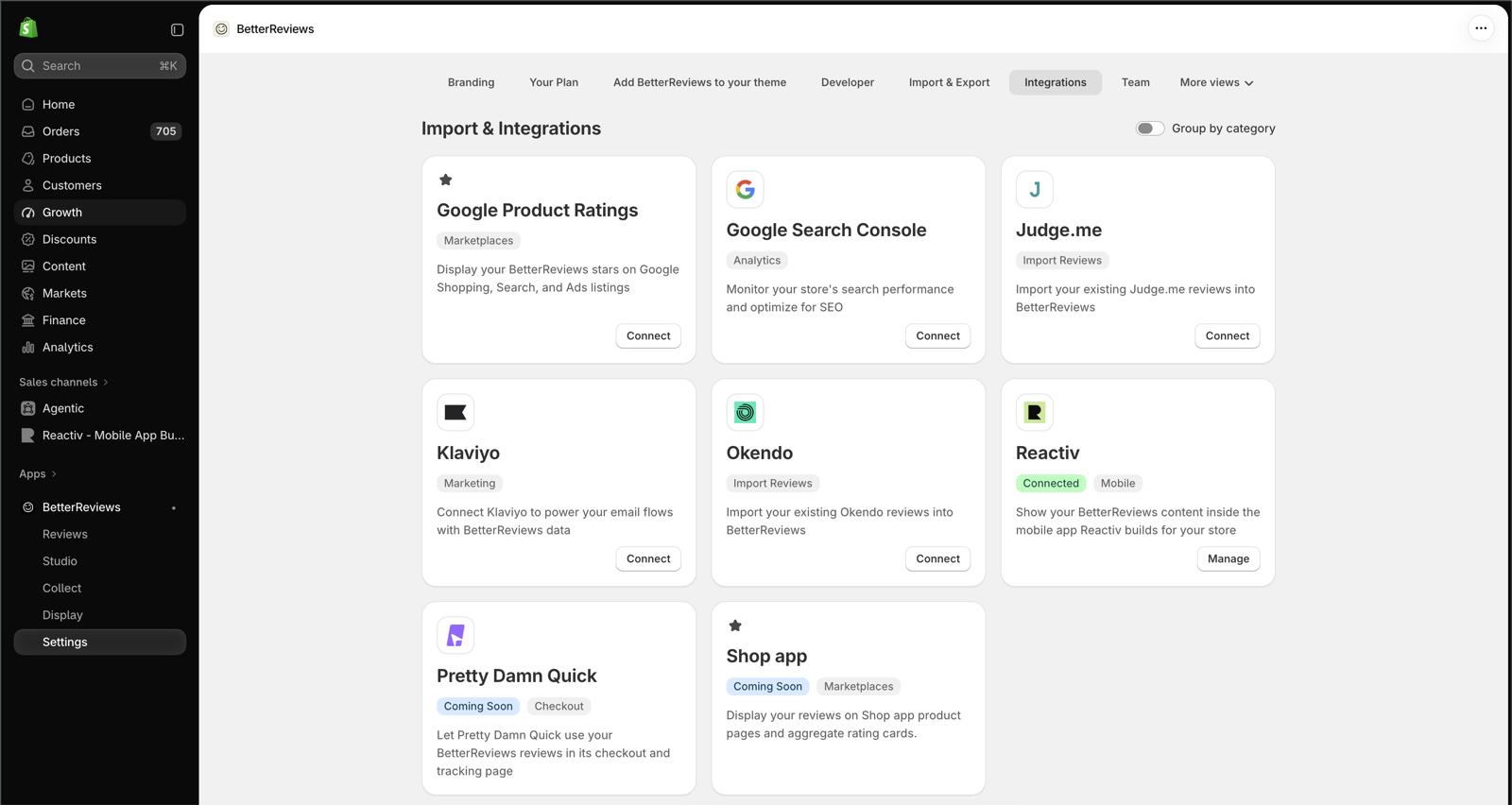Open the three-dot menu for BetterReviews
Image resolution: width=1512 pixels, height=805 pixels.
point(1481,28)
